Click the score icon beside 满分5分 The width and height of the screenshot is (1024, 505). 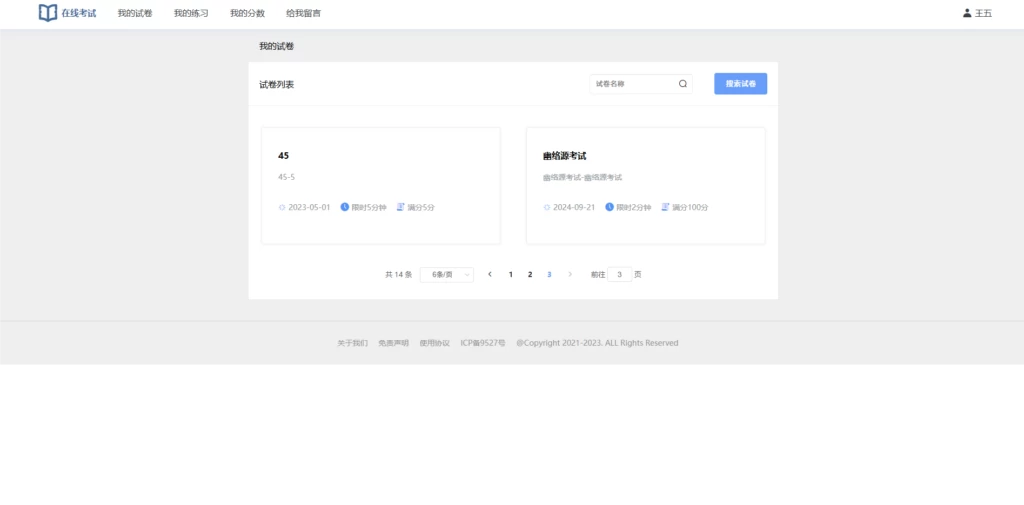400,208
